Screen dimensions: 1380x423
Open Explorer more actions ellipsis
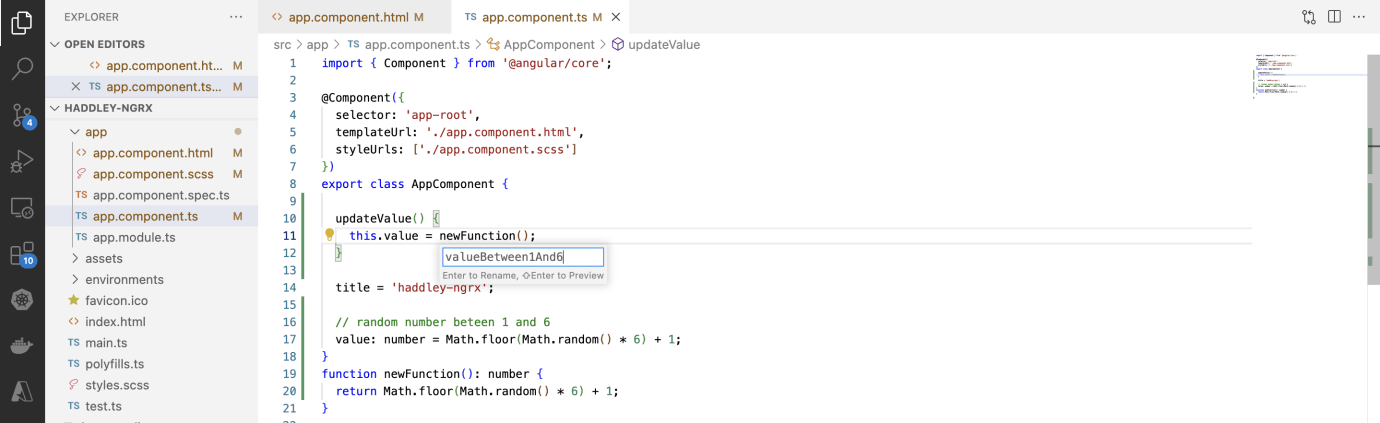[236, 17]
